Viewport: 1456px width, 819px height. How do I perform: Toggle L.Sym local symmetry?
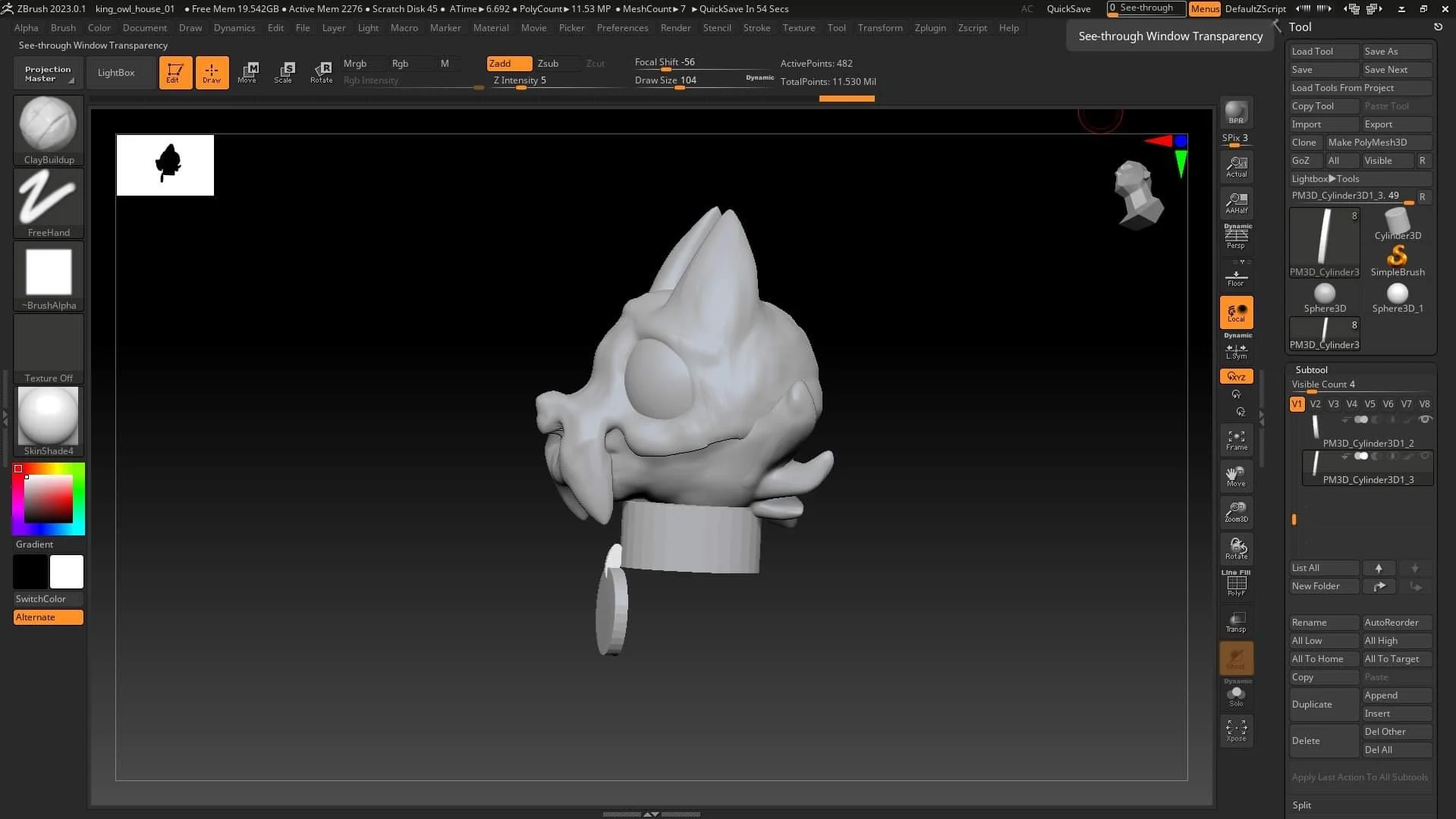[1236, 349]
